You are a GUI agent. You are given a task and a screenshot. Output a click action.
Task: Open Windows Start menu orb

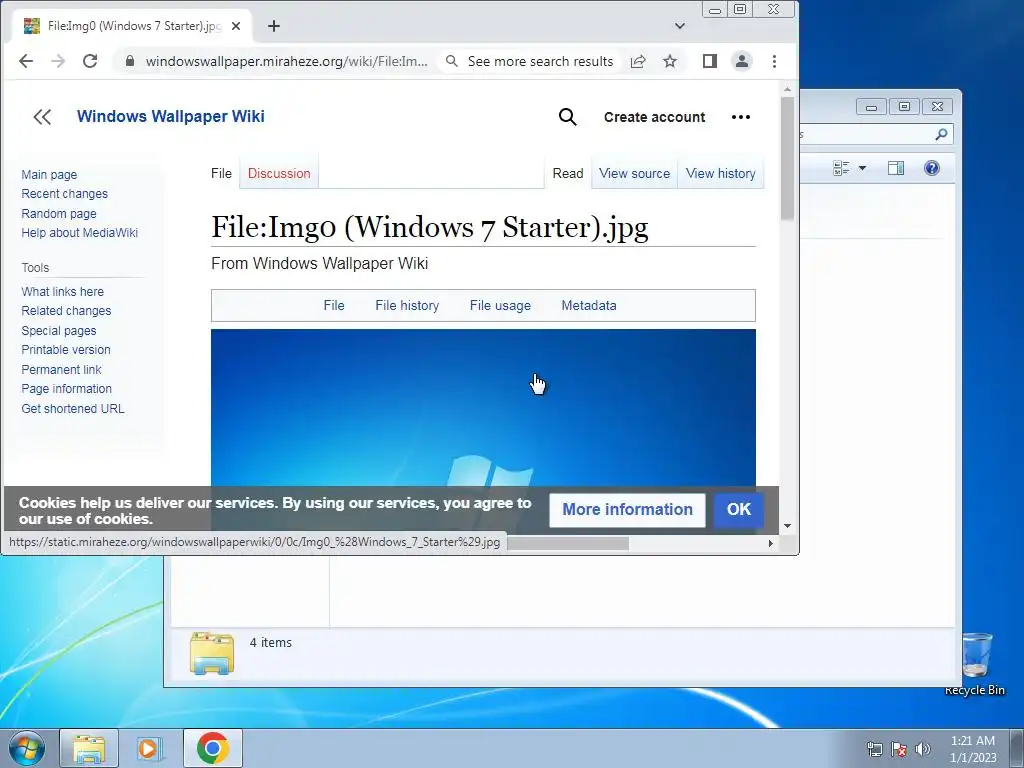point(27,748)
